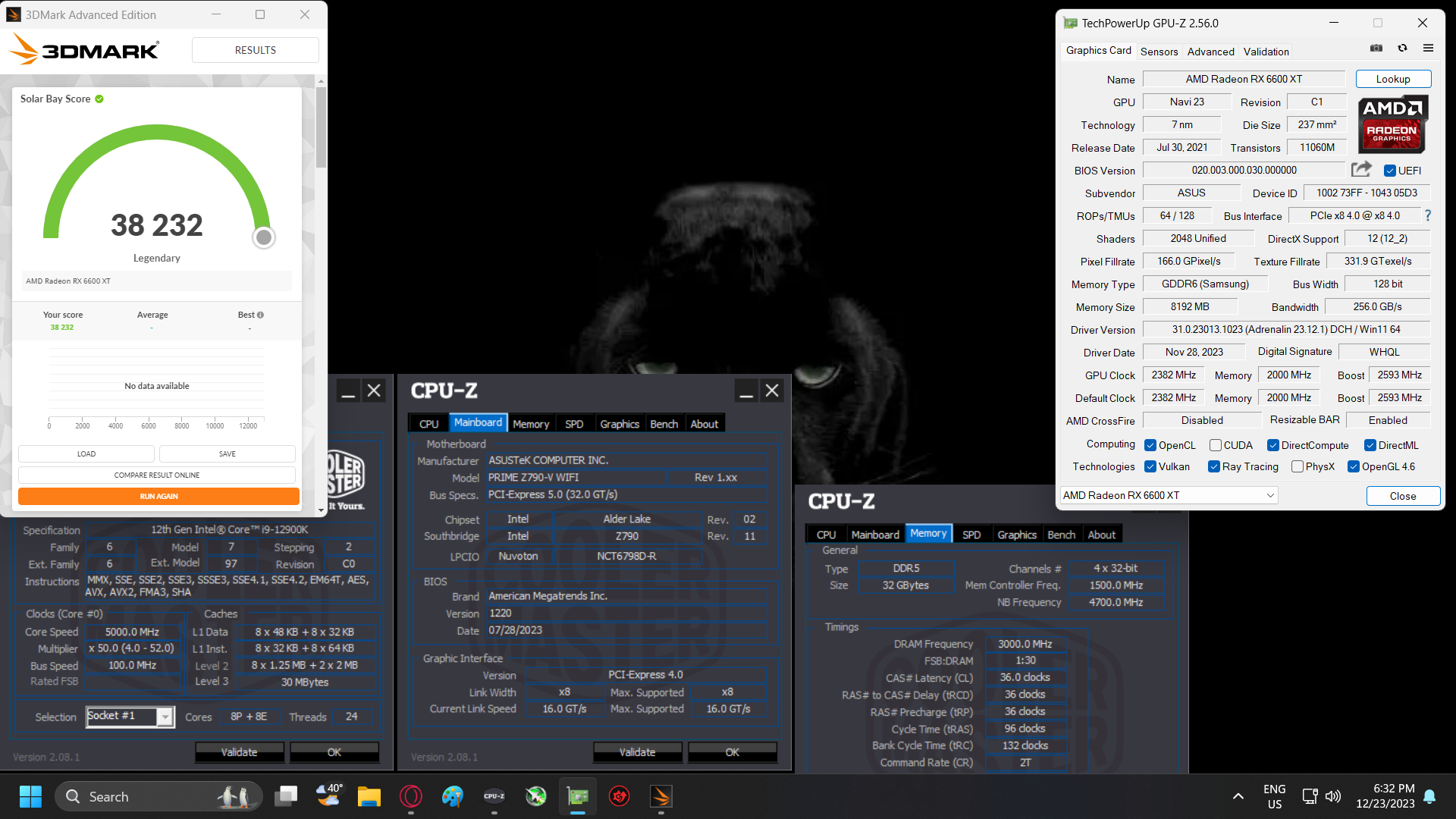Open File Explorer from the taskbar

click(369, 796)
